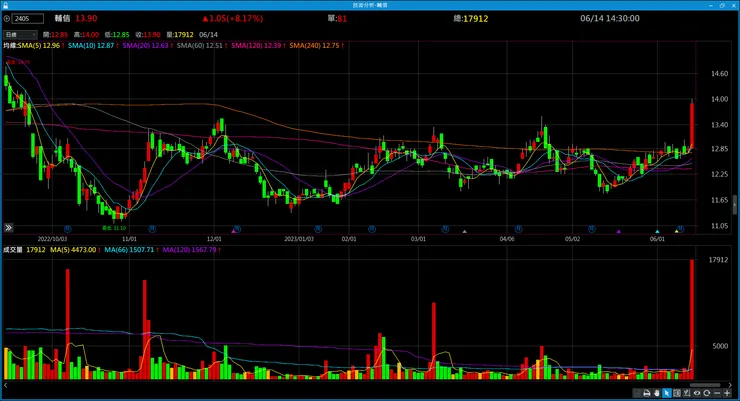Open the drawing tools icon
Screen dimensions: 740x401
687,393
